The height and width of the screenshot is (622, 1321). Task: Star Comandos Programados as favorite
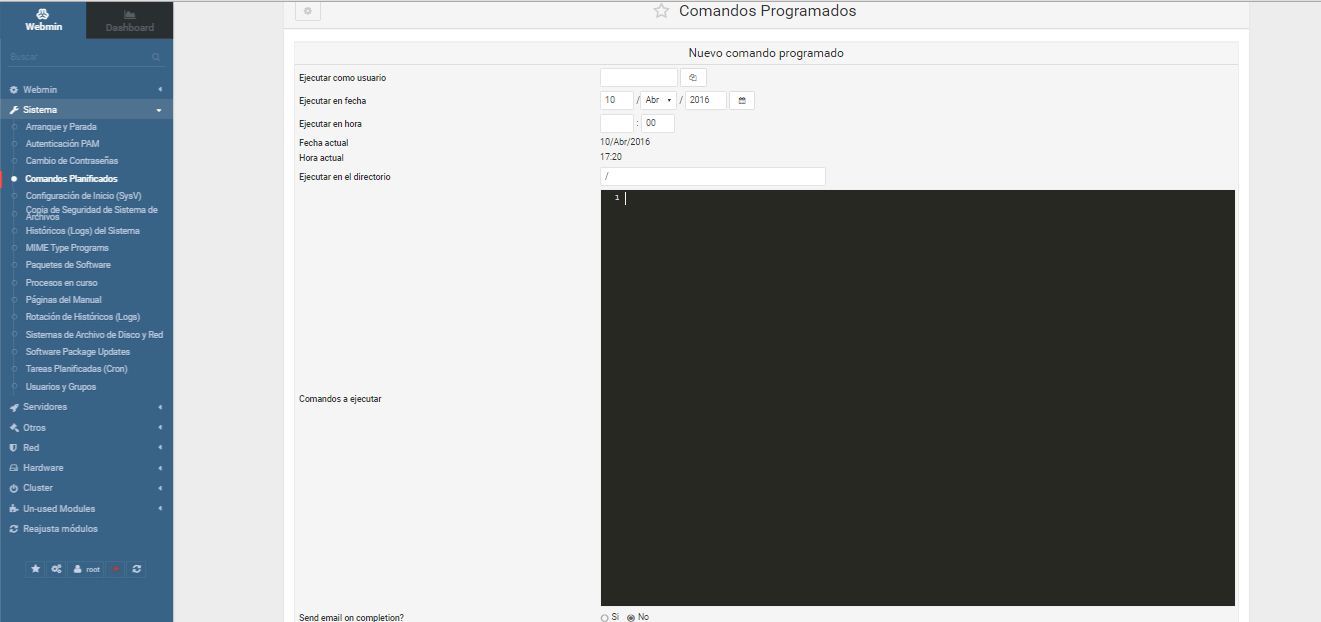coord(661,12)
